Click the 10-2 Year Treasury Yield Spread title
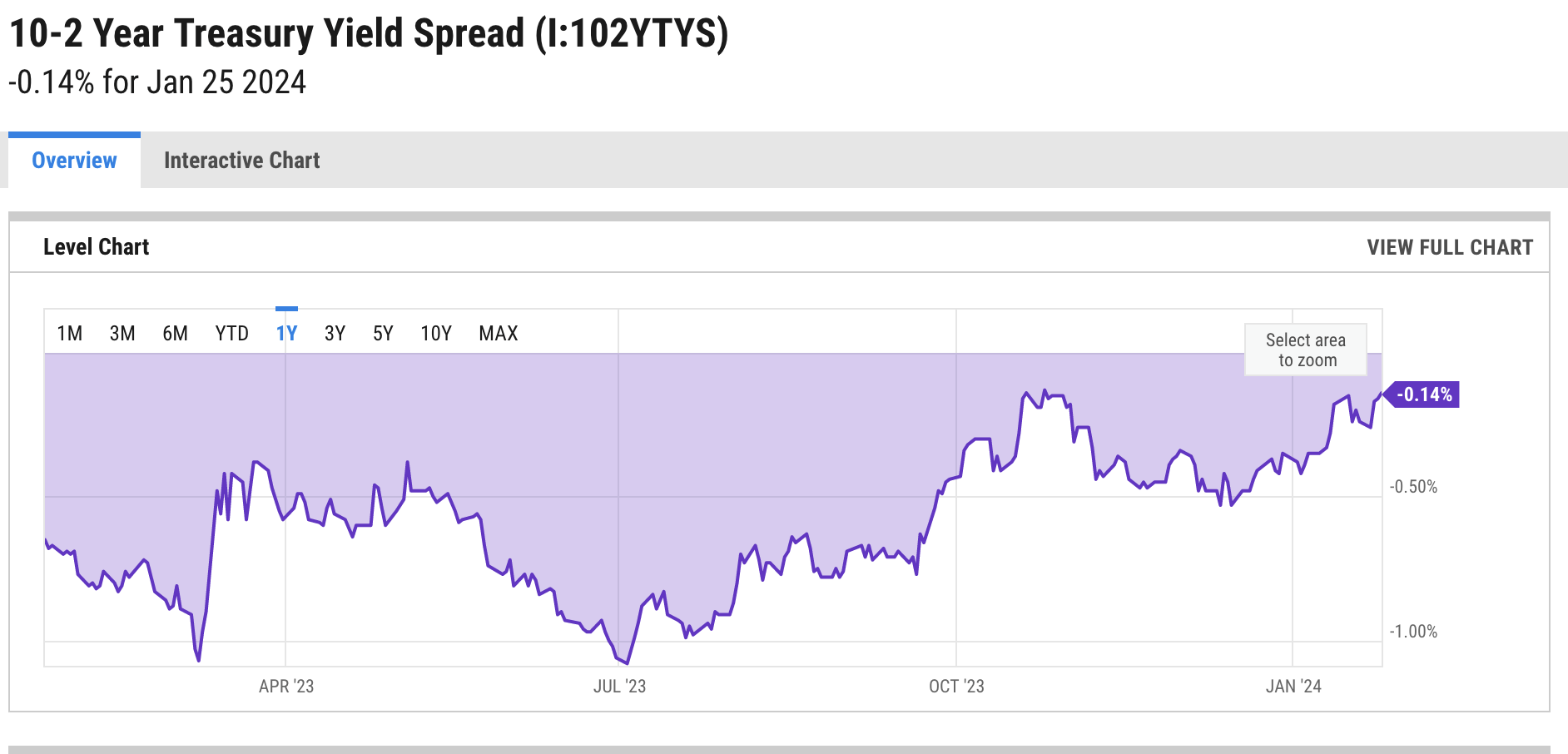The width and height of the screenshot is (1568, 754). (x=369, y=33)
